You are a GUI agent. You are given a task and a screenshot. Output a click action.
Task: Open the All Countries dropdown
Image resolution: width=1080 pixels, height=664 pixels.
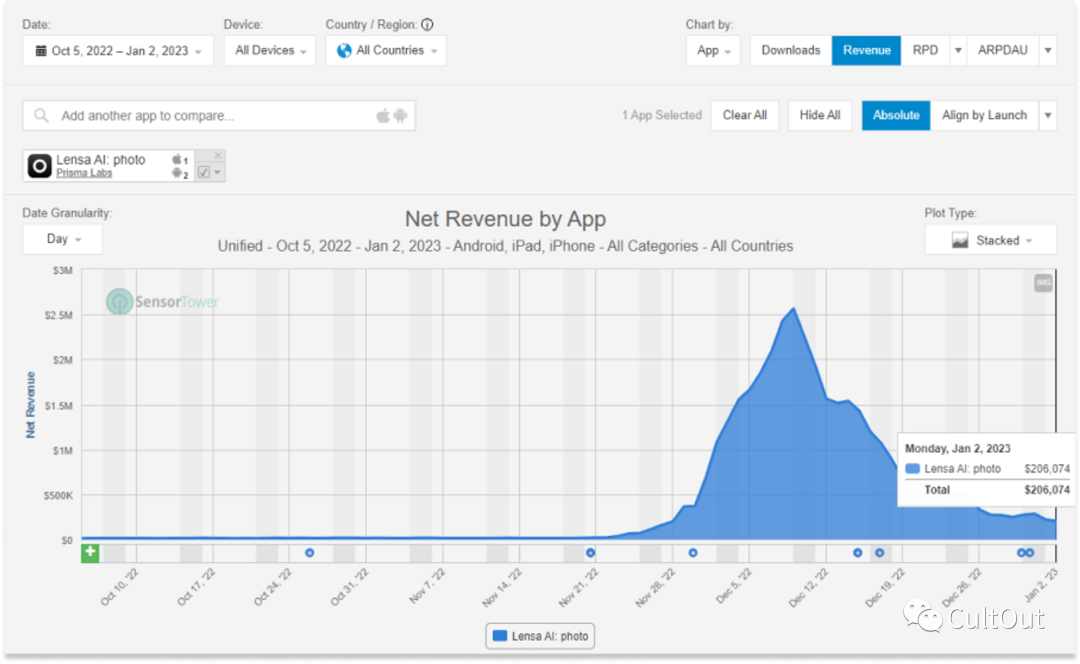tap(386, 51)
